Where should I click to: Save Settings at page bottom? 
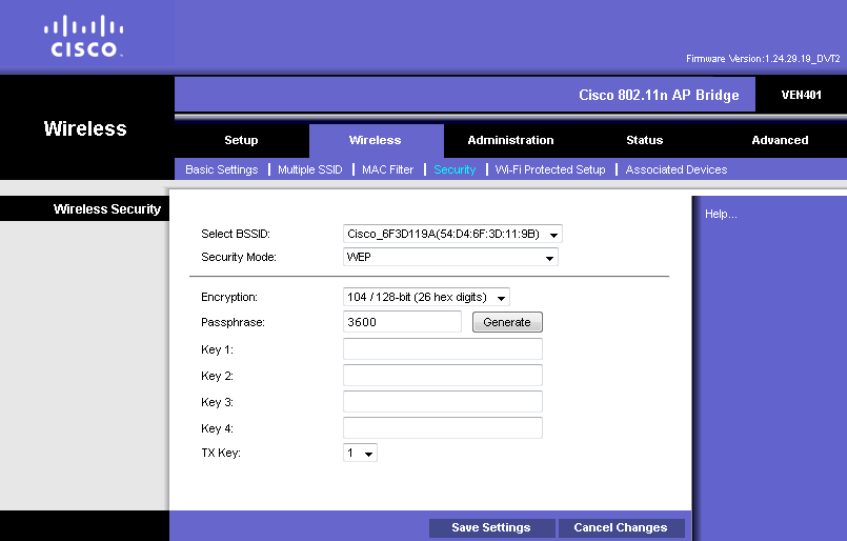492,528
